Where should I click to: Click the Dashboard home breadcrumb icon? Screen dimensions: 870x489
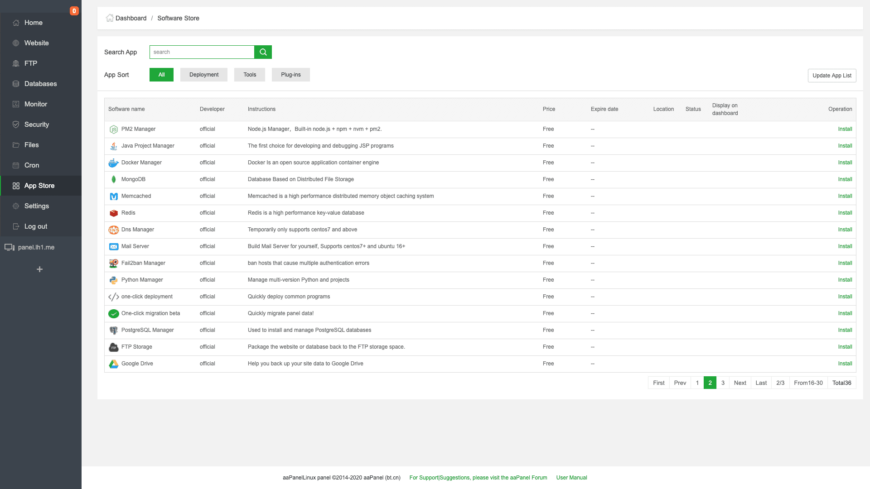pyautogui.click(x=109, y=18)
